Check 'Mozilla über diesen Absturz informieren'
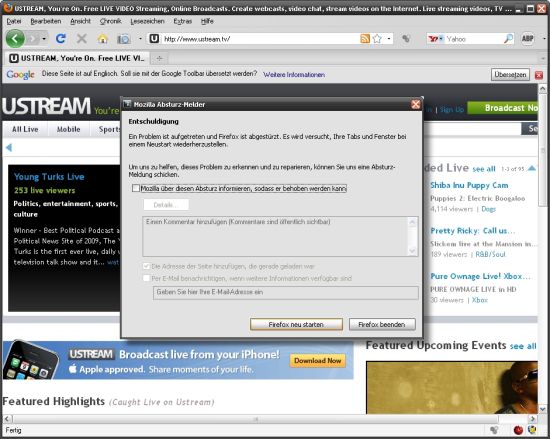This screenshot has width=550, height=439. (x=136, y=188)
